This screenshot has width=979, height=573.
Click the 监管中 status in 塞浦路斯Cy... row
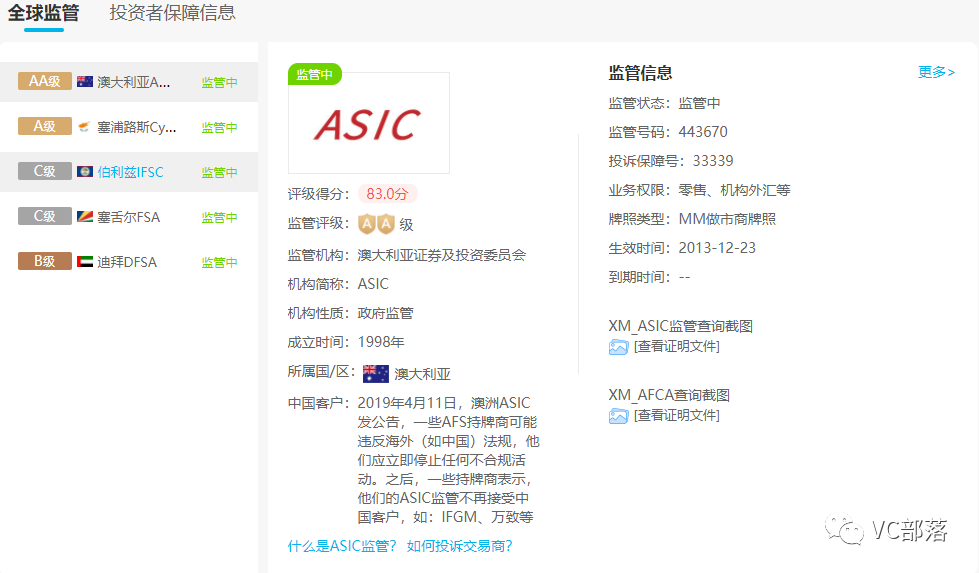pos(219,127)
